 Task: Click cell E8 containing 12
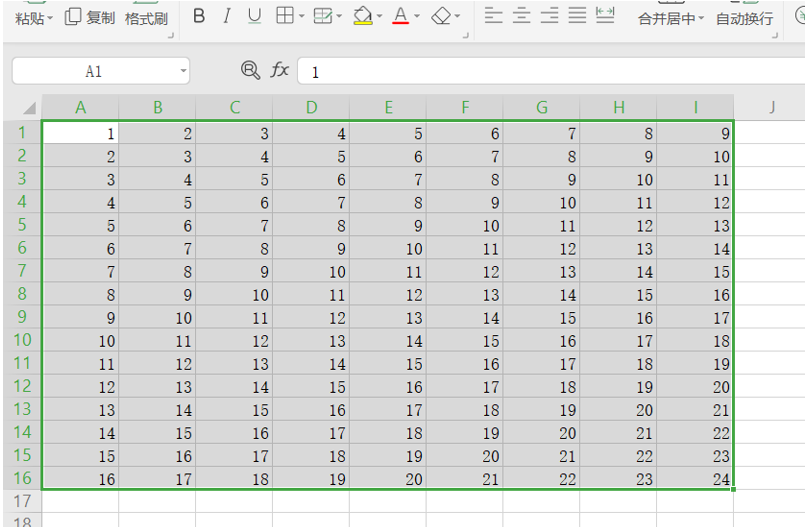click(388, 294)
